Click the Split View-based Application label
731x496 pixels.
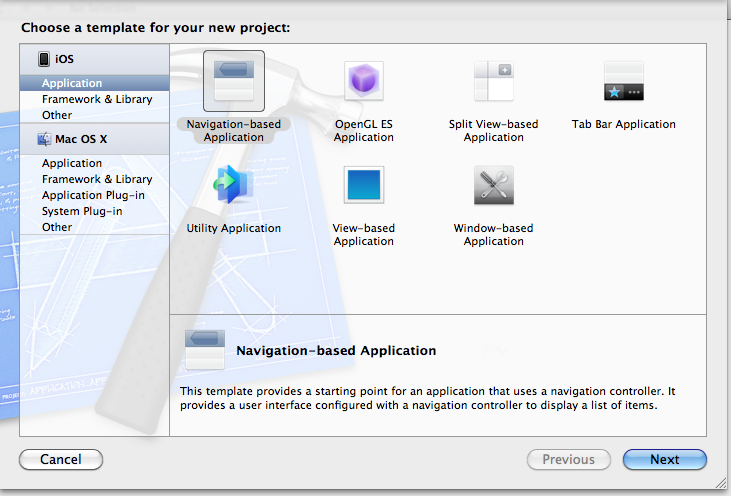(x=494, y=131)
